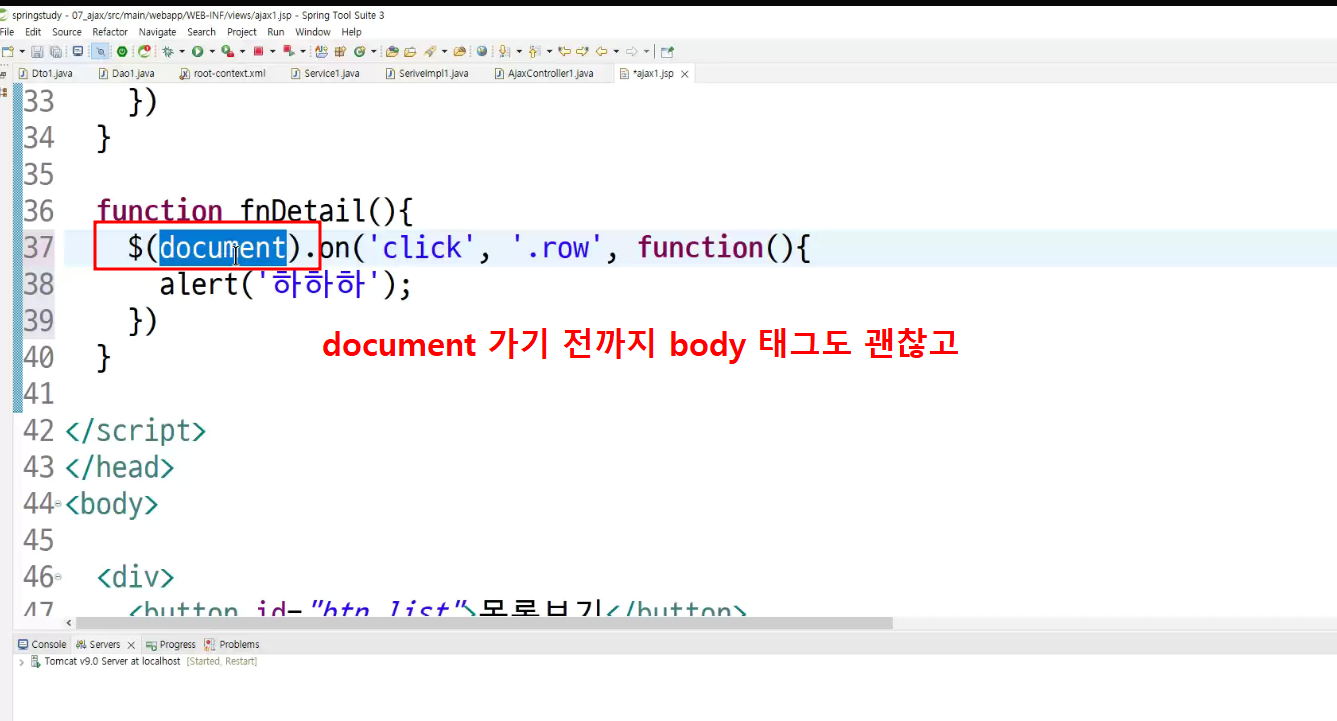
Task: Open the File menu
Action: [x=7, y=32]
